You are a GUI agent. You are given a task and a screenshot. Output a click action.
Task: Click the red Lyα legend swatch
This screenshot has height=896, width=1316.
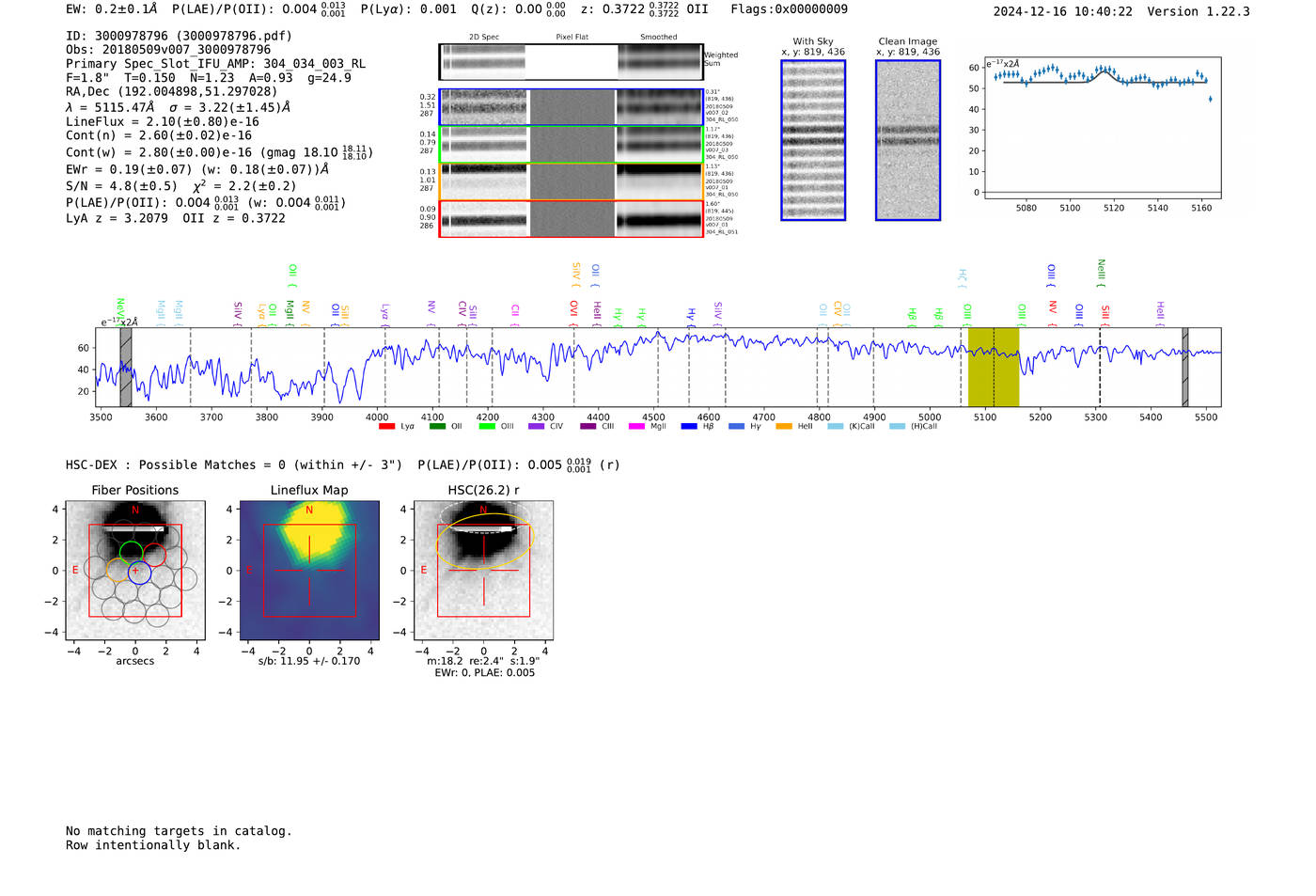click(x=386, y=427)
